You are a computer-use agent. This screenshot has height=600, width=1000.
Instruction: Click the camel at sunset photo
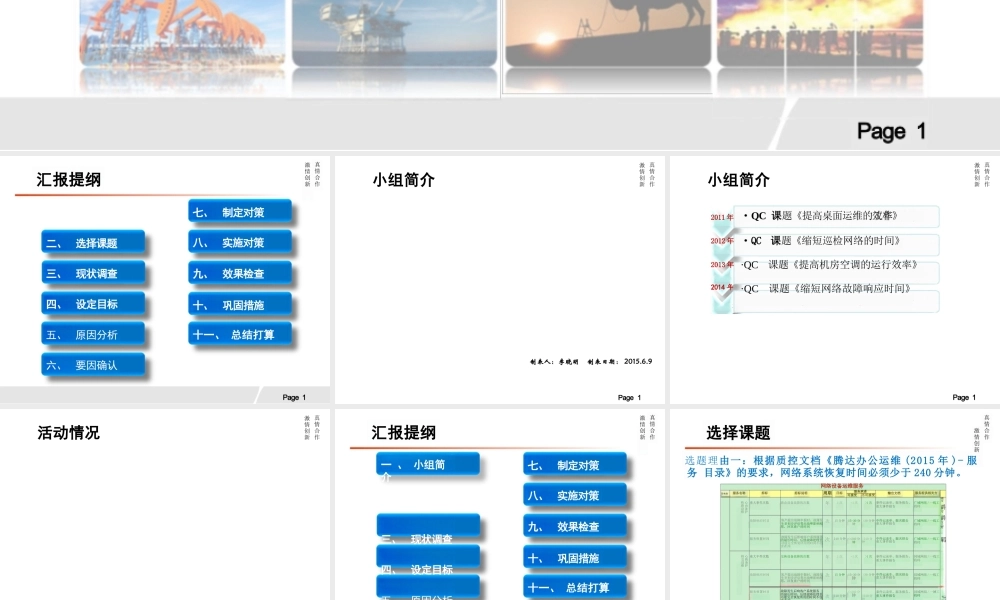click(x=608, y=32)
